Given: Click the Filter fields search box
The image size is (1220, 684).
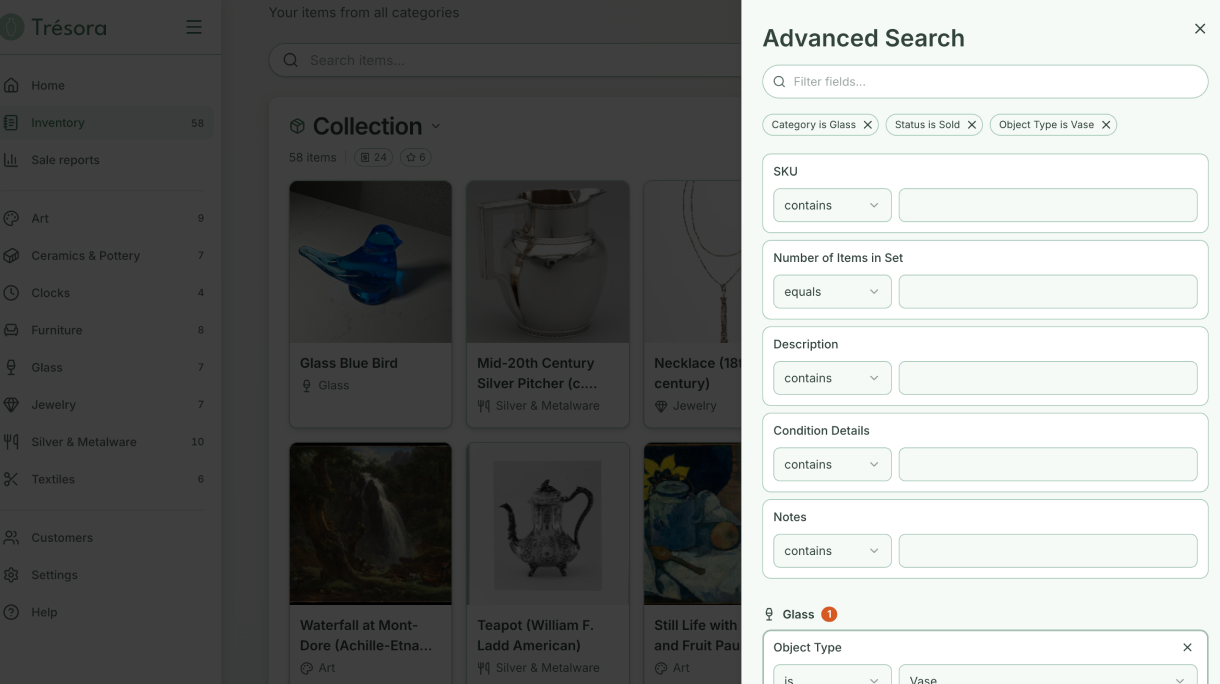Looking at the screenshot, I should (x=985, y=82).
